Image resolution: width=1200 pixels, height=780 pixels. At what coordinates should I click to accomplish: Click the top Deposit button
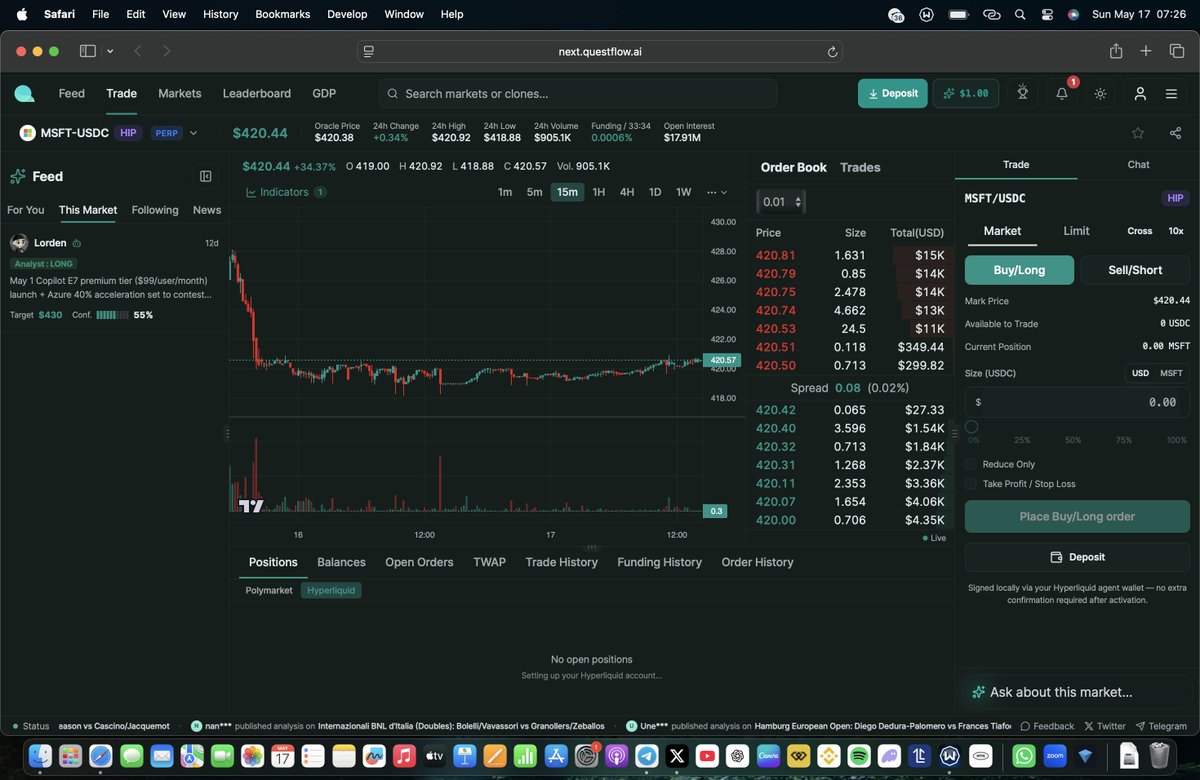tap(893, 93)
